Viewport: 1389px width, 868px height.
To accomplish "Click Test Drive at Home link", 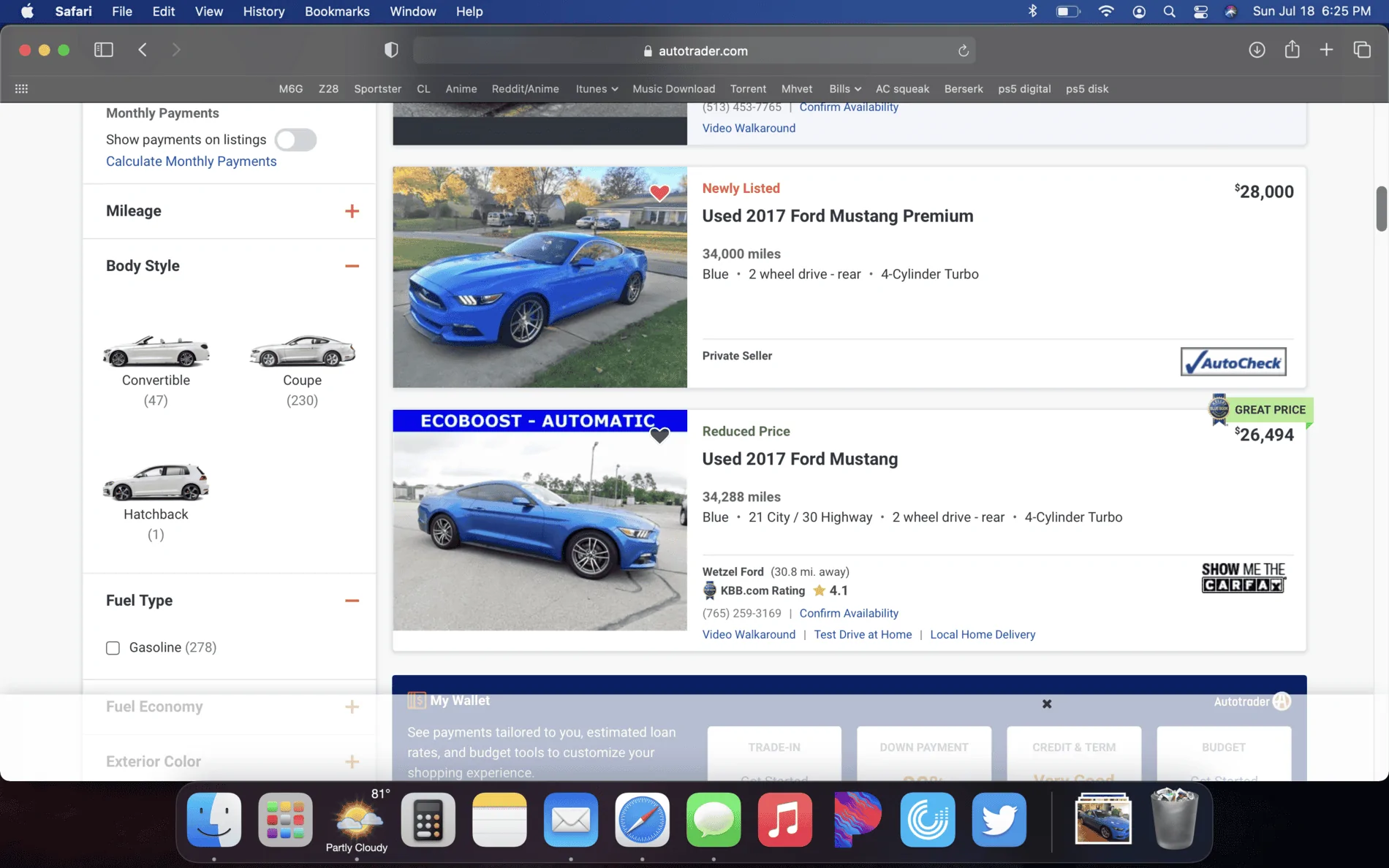I will coord(863,635).
